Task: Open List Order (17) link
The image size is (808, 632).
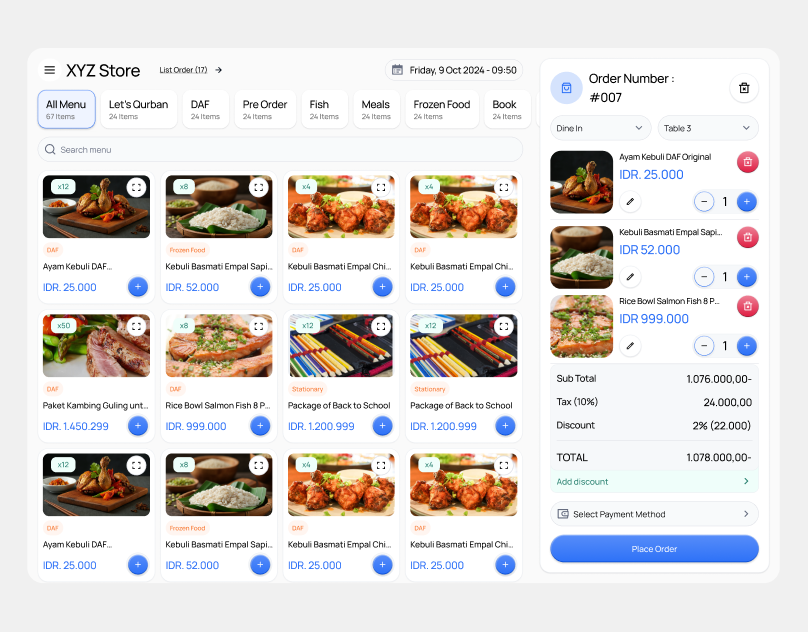Action: click(x=181, y=70)
